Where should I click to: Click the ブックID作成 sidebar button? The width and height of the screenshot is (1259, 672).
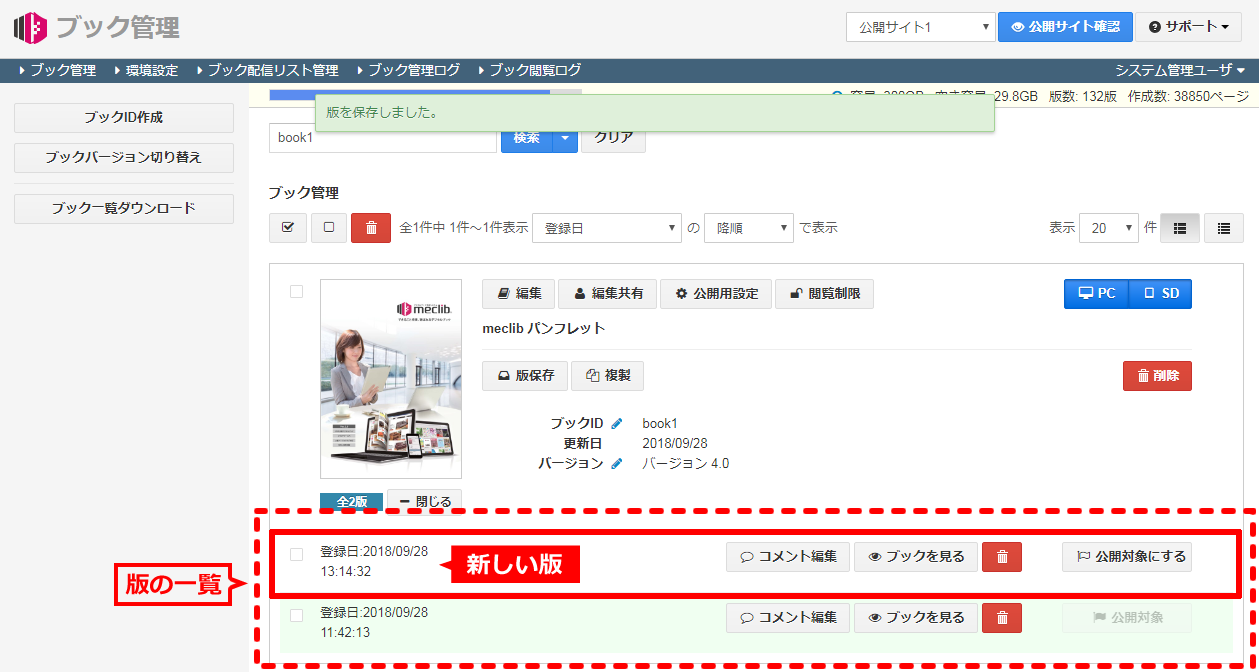[124, 118]
